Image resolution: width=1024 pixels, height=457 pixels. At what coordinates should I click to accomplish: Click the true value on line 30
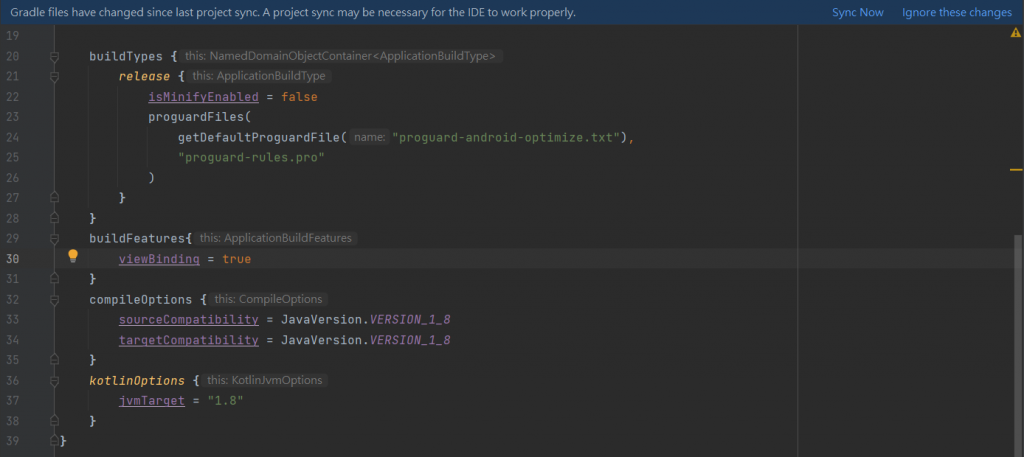236,259
